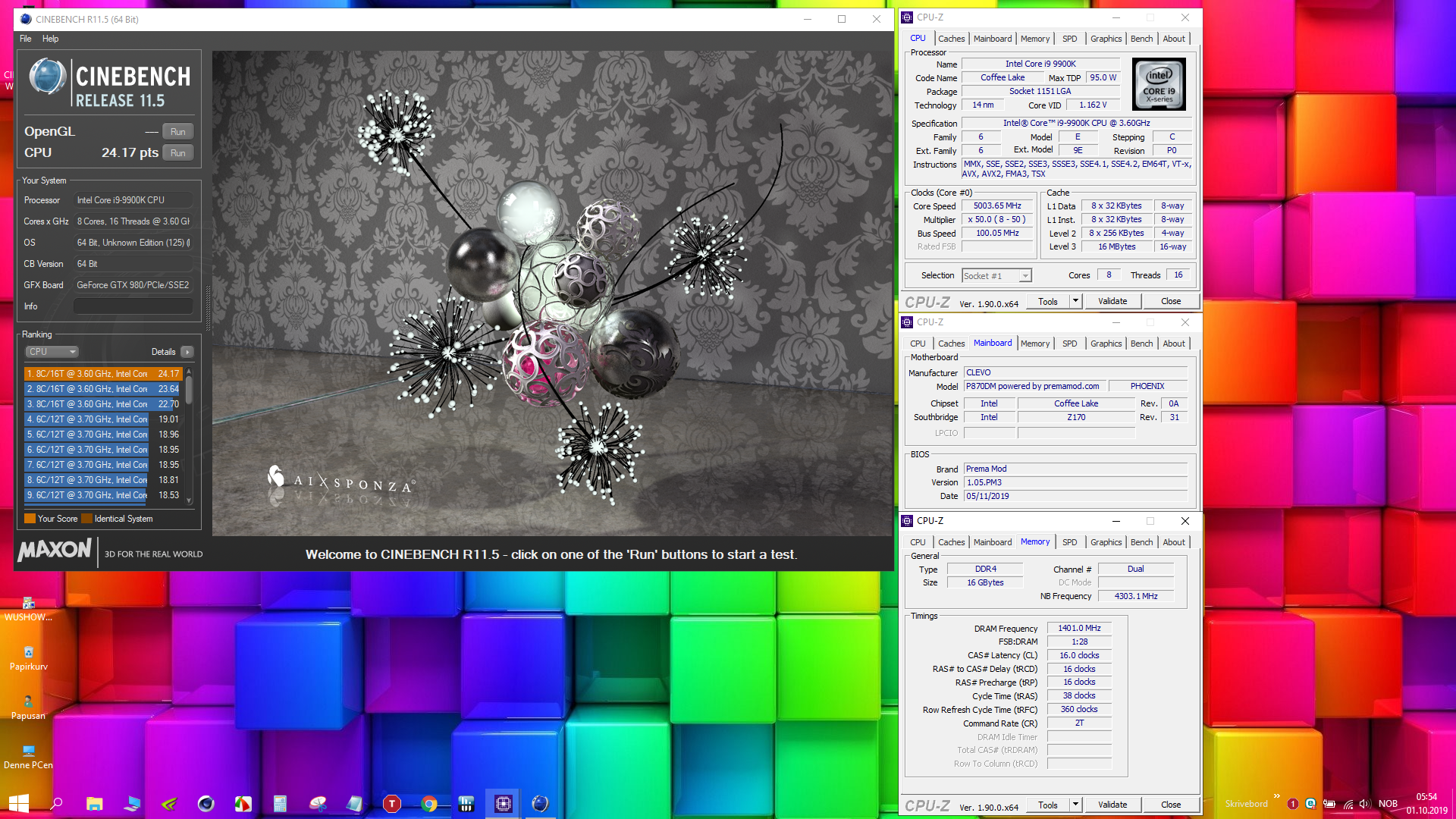Click Close button in bottom CPU-Z window

coord(1171,805)
